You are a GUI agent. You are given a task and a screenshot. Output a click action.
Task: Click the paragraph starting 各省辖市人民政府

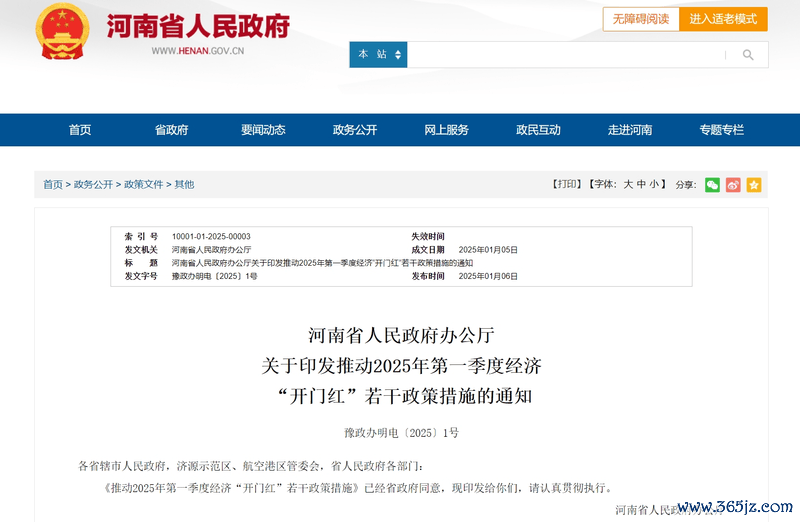(251, 466)
